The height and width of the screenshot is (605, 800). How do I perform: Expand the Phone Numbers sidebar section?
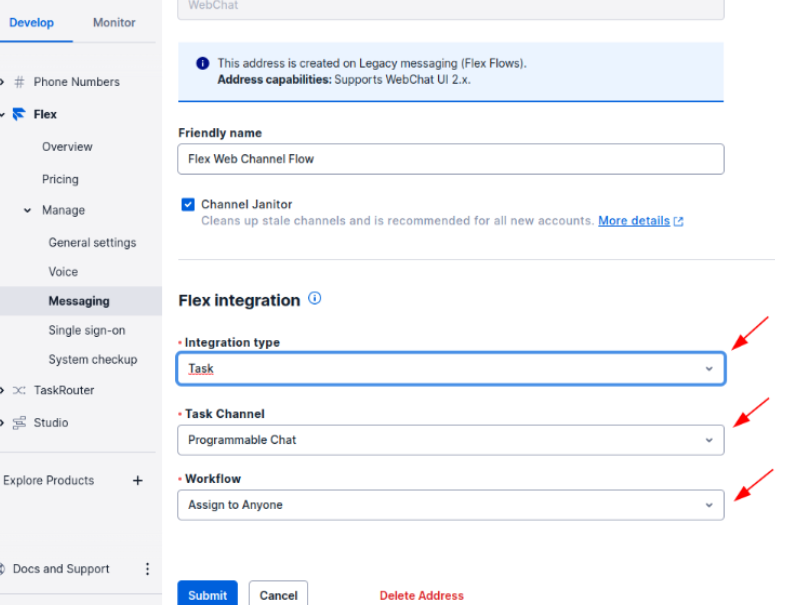tap(2, 82)
